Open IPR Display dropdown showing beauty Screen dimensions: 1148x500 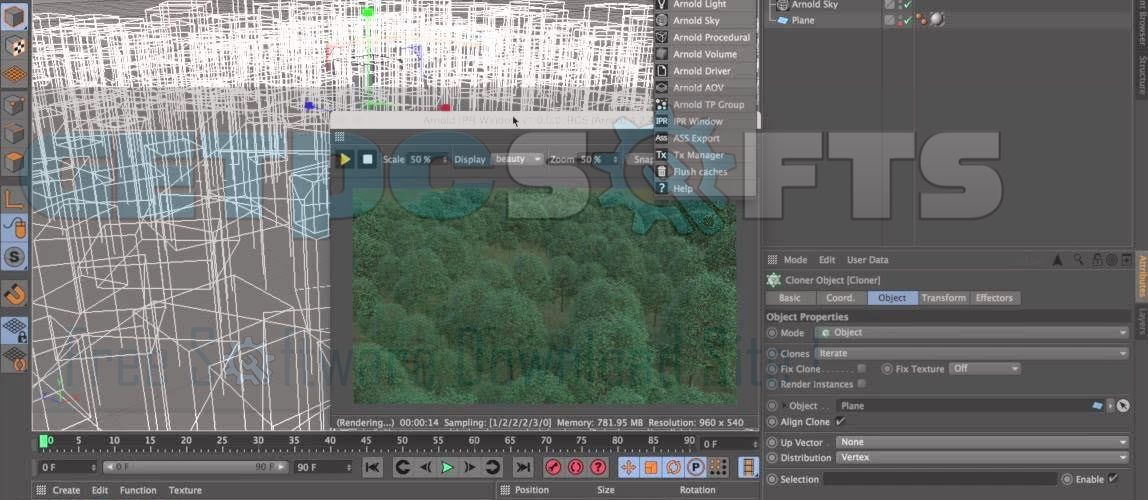pos(518,159)
